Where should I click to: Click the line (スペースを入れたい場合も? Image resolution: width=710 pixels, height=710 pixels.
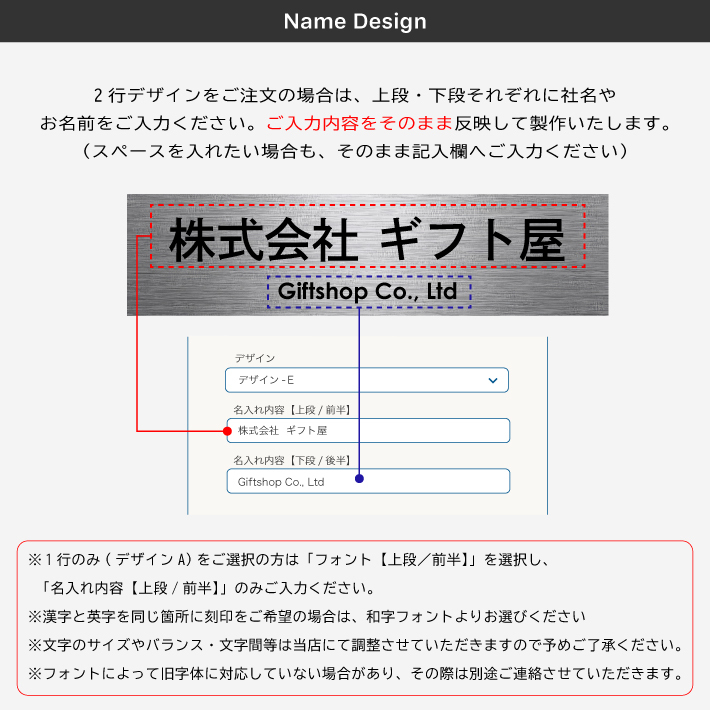(355, 151)
